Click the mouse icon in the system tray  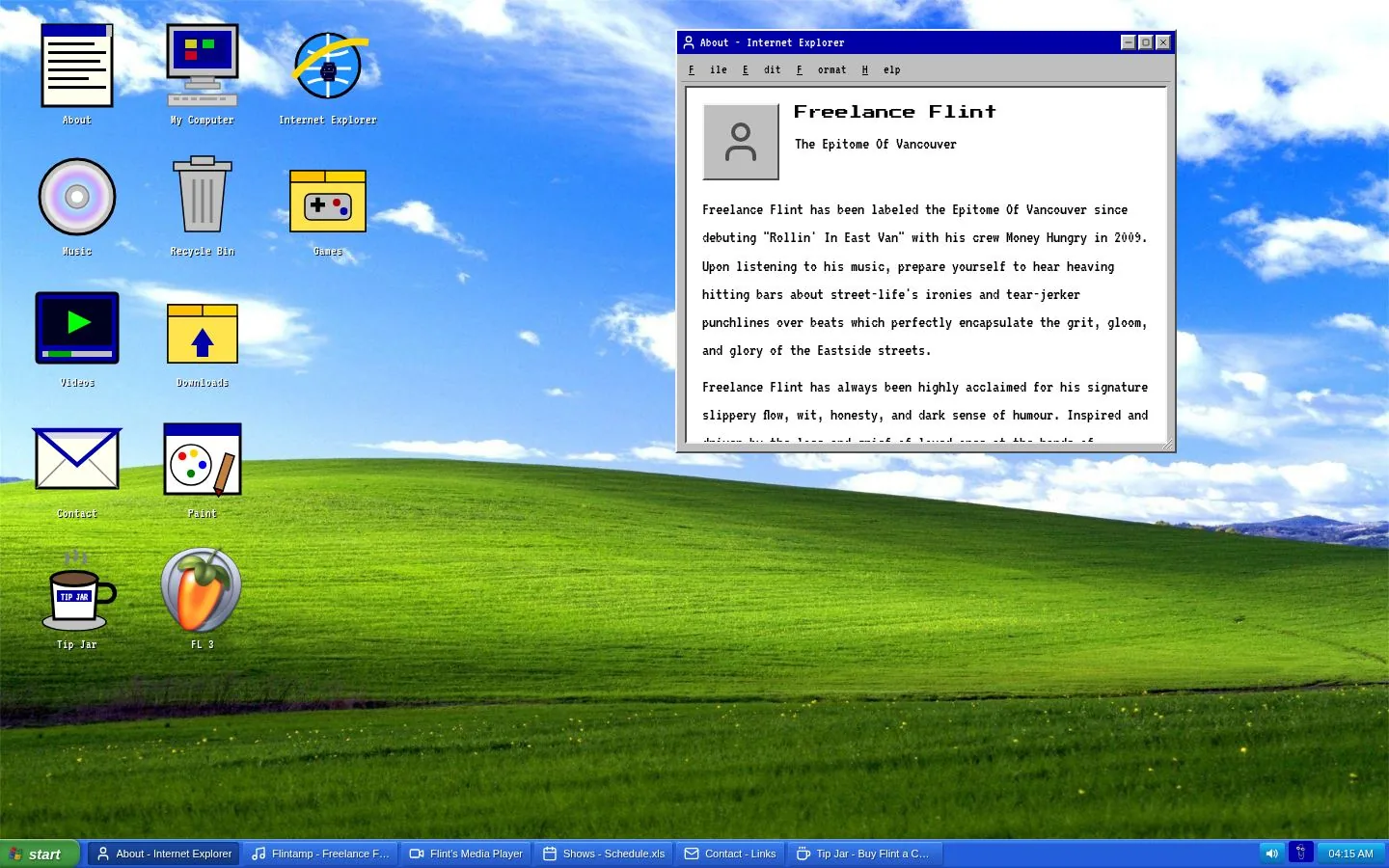(1300, 854)
